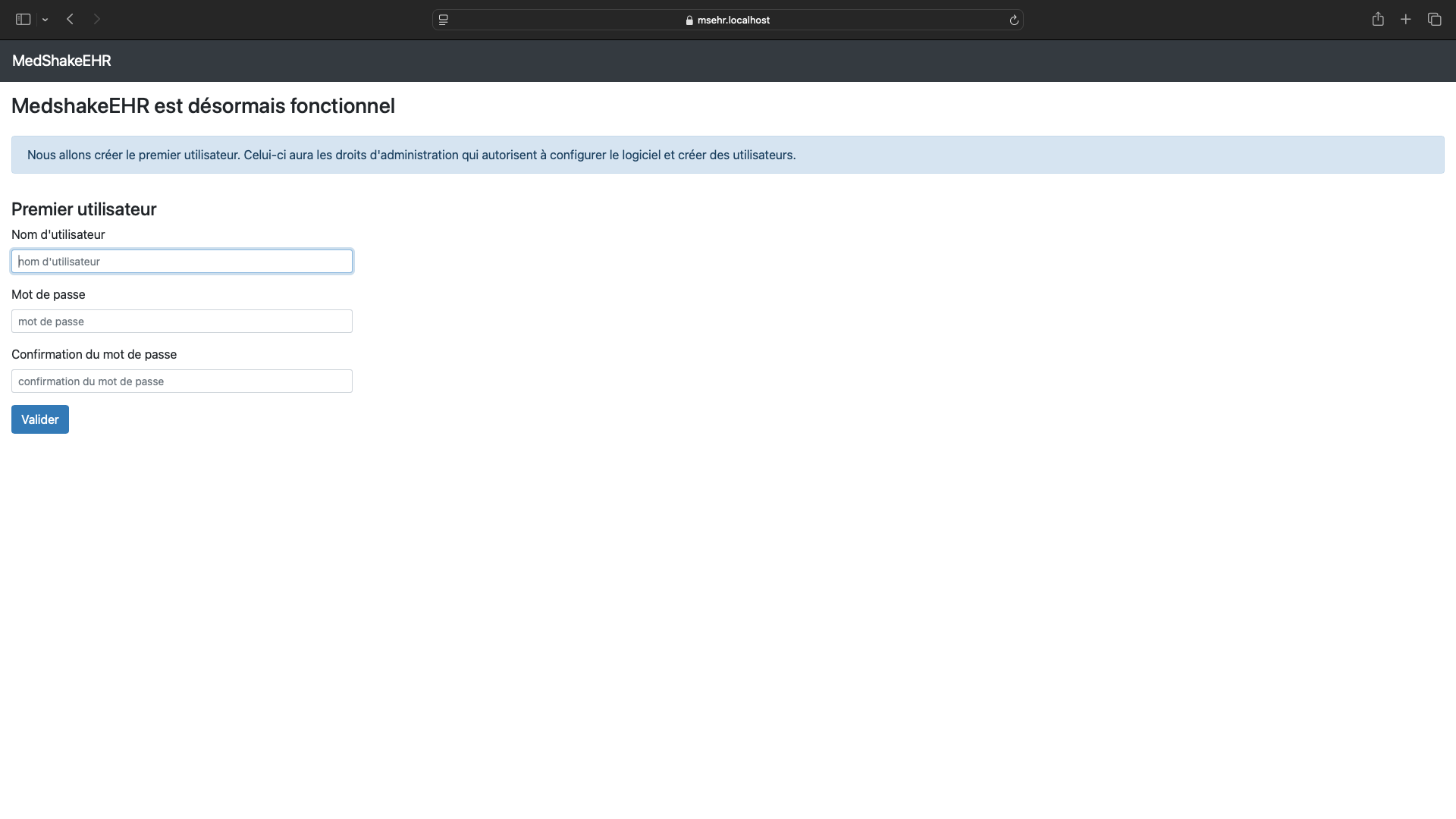Focus the Confirmation du mot de passe field

point(182,381)
